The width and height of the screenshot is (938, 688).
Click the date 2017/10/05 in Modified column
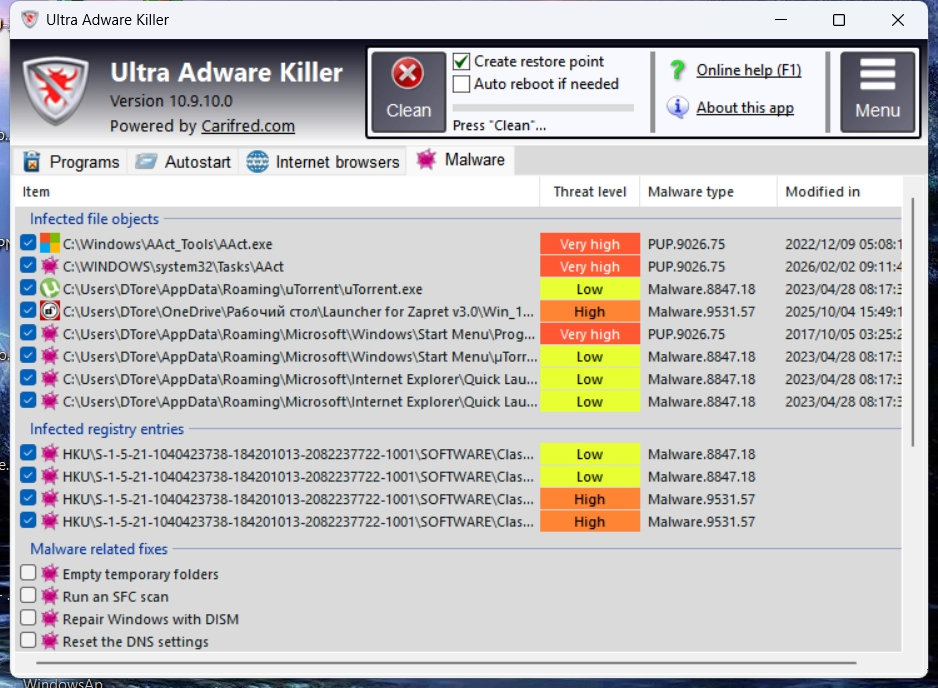(843, 334)
